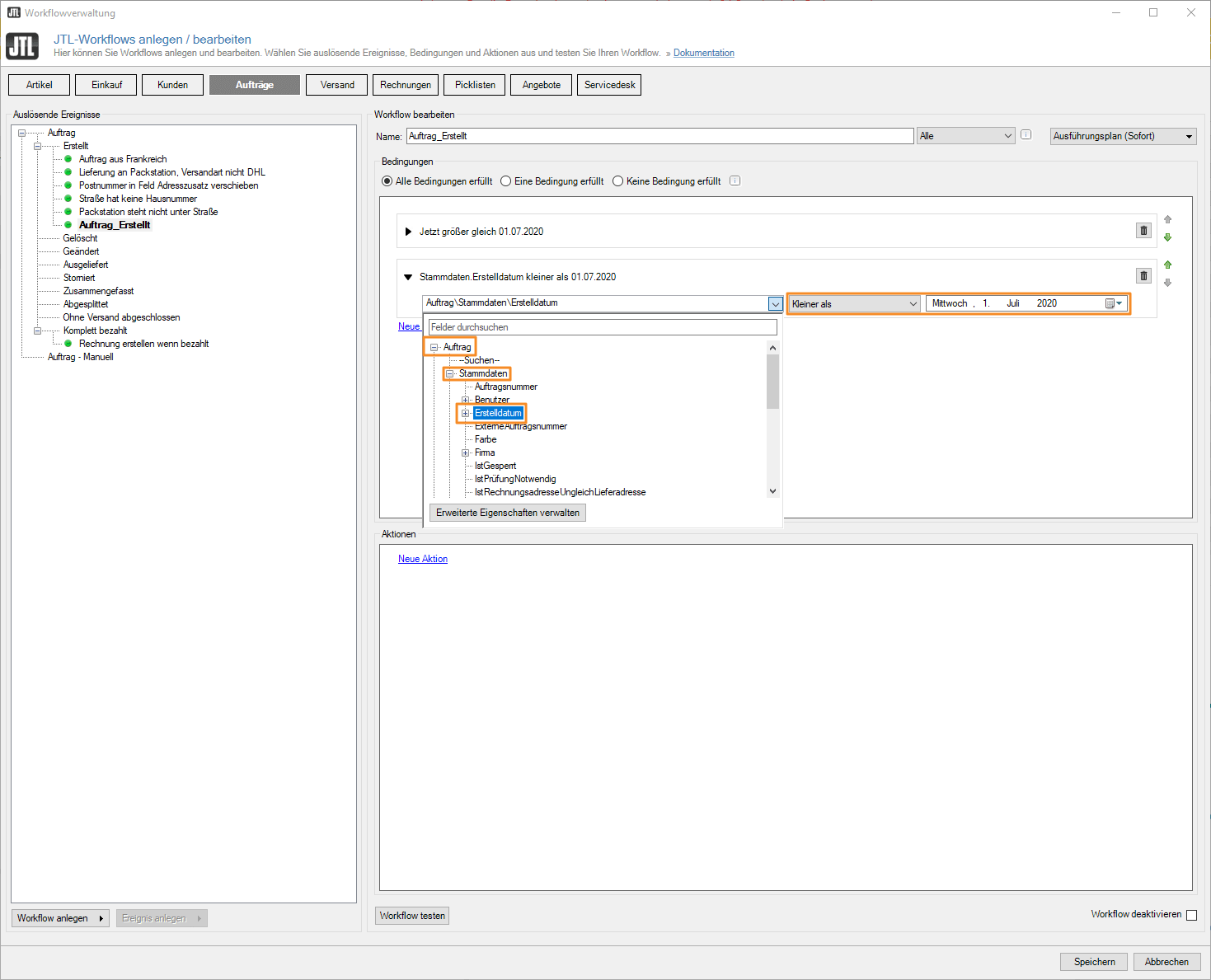Image resolution: width=1211 pixels, height=980 pixels.
Task: Select 'ExterneAuftragsnummer' in field picker
Action: (521, 426)
